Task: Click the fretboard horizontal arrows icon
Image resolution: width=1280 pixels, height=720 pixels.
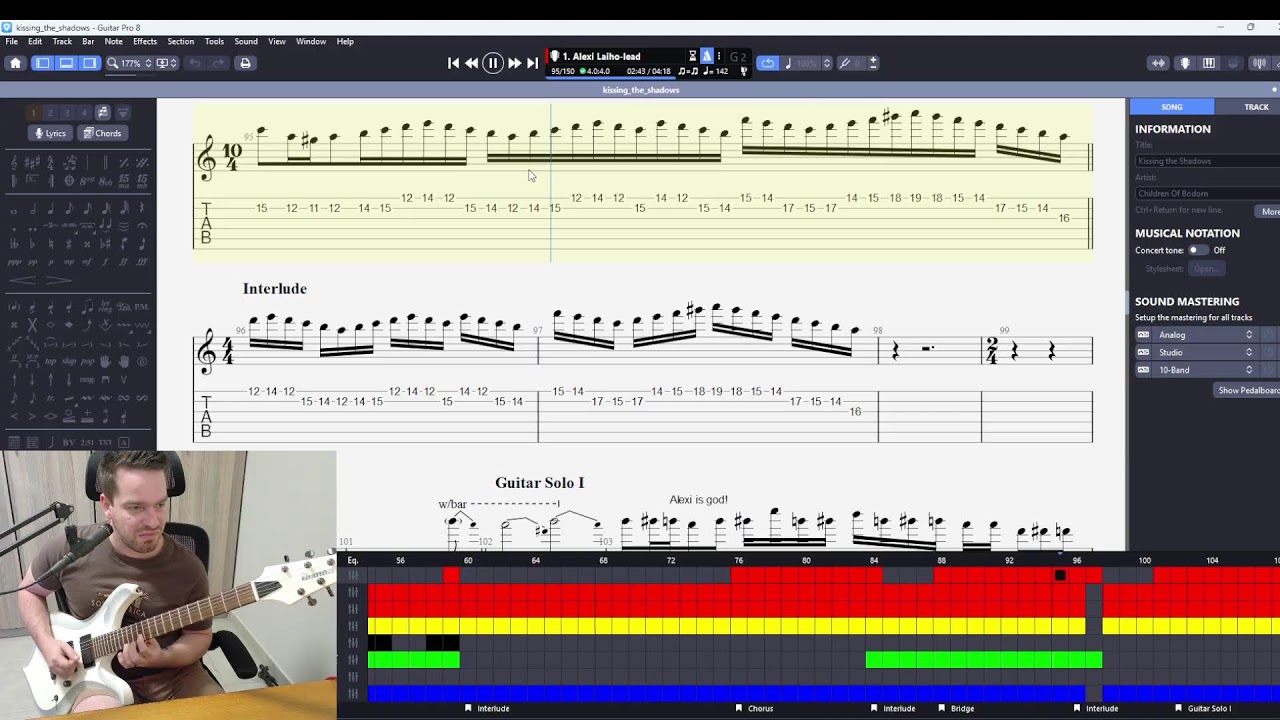Action: 1158,63
